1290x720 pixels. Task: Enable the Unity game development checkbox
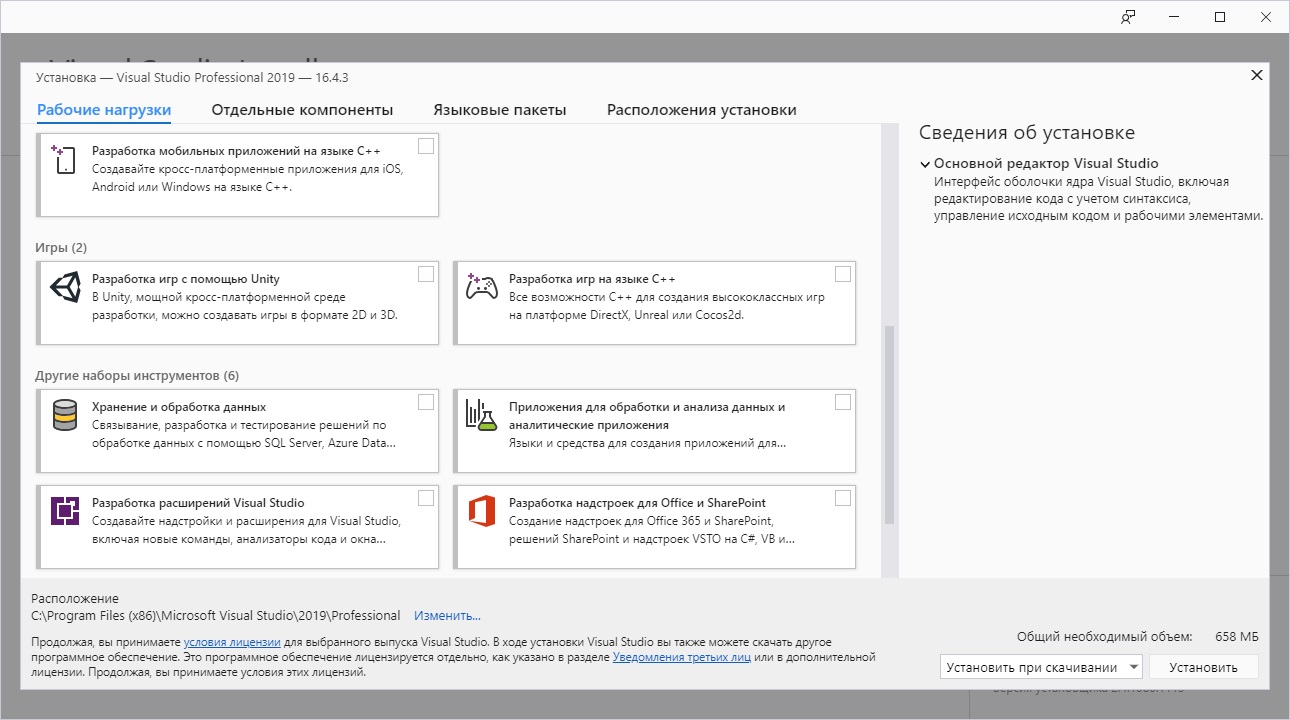point(426,274)
